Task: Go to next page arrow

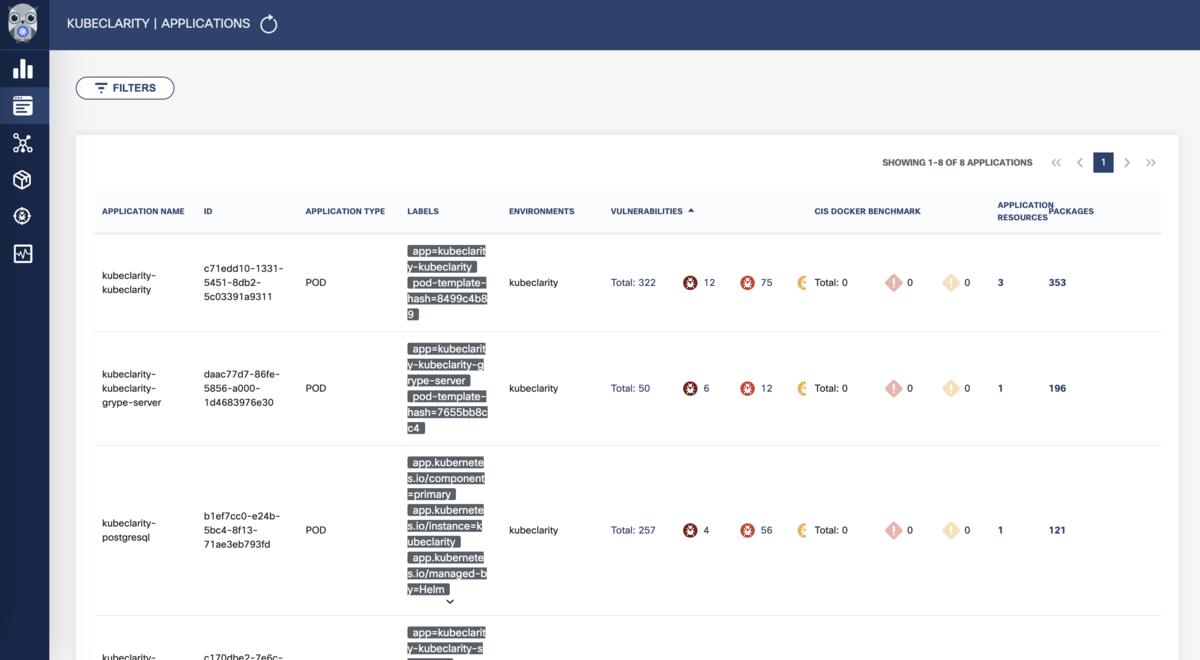Action: pos(1127,162)
